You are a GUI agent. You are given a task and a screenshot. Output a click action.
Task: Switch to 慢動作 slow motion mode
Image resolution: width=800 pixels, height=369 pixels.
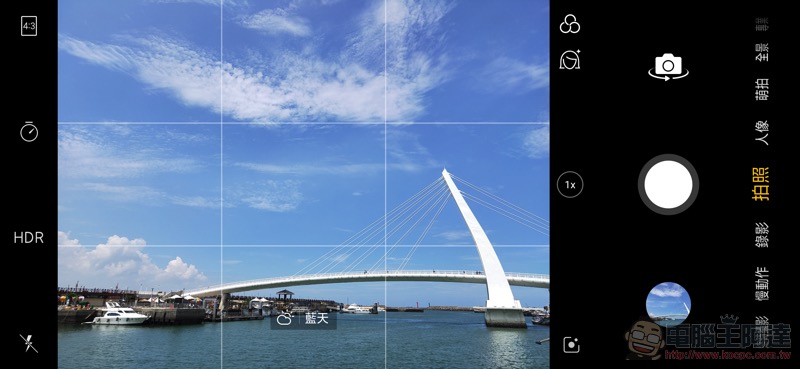[x=762, y=284]
